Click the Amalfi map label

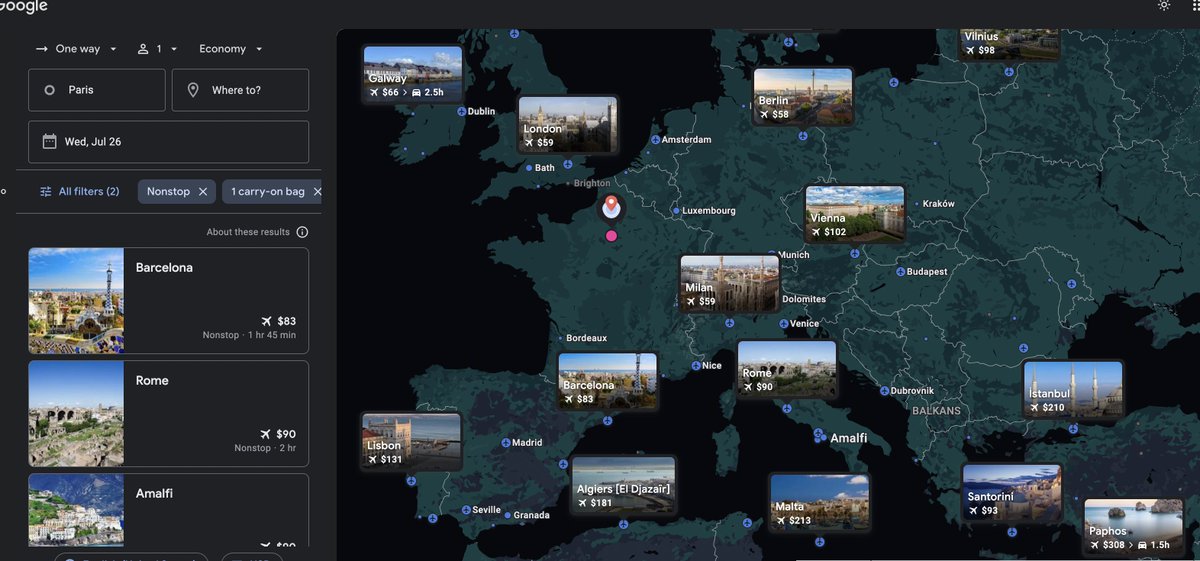pos(848,439)
